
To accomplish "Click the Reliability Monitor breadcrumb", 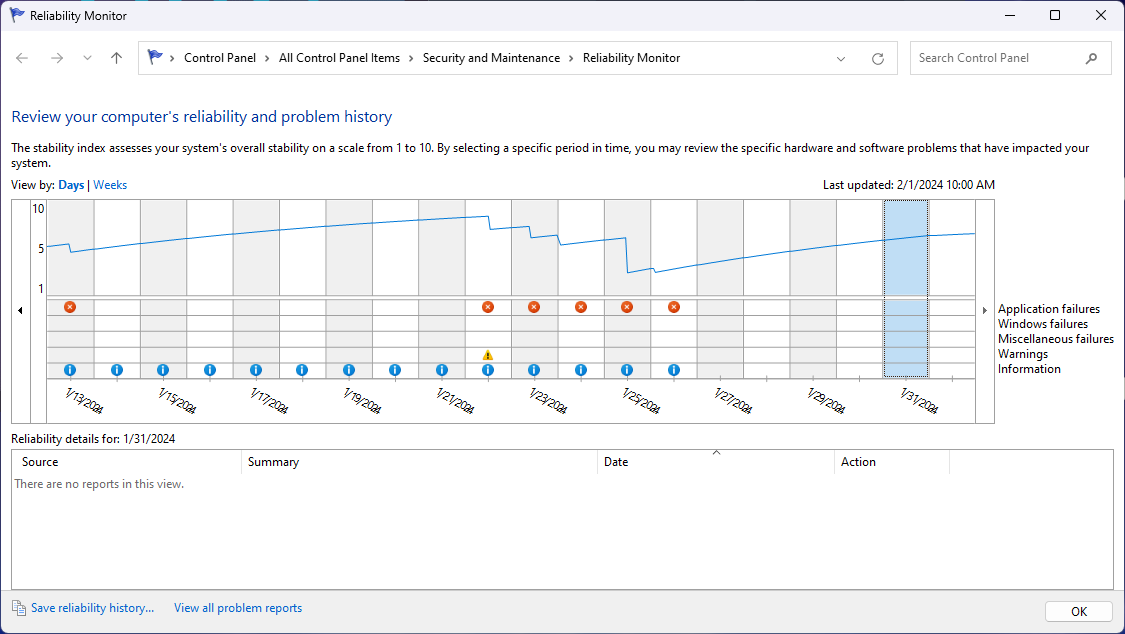I will point(631,58).
